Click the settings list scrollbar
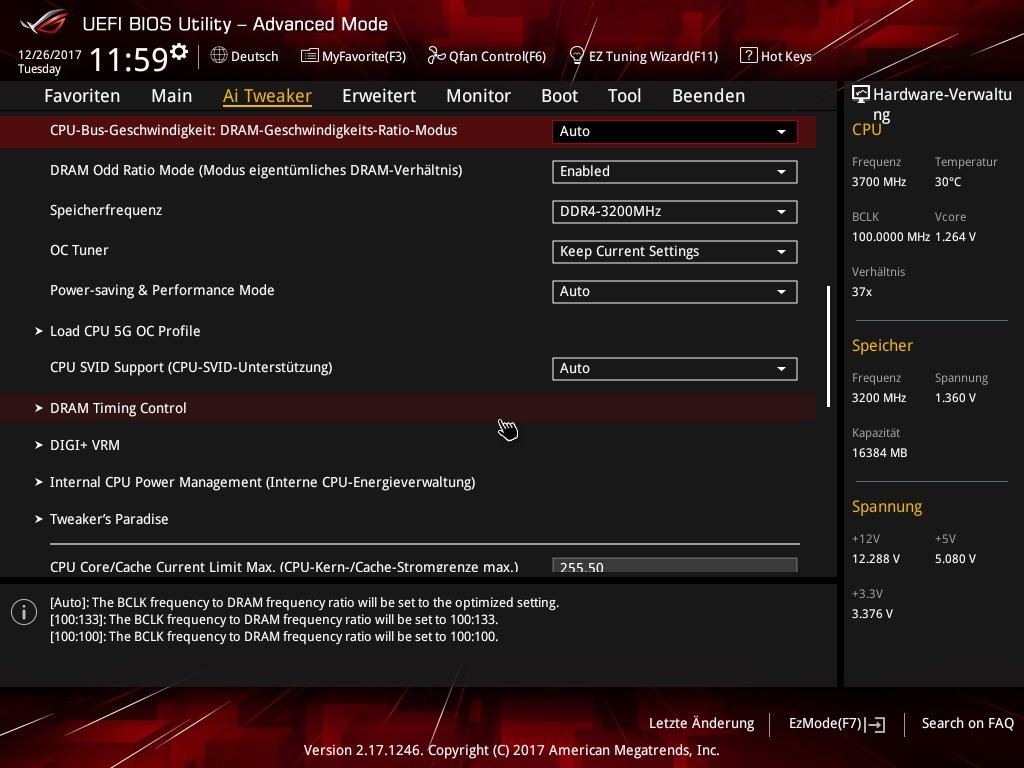Screen dimensions: 1024x768 click(828, 346)
